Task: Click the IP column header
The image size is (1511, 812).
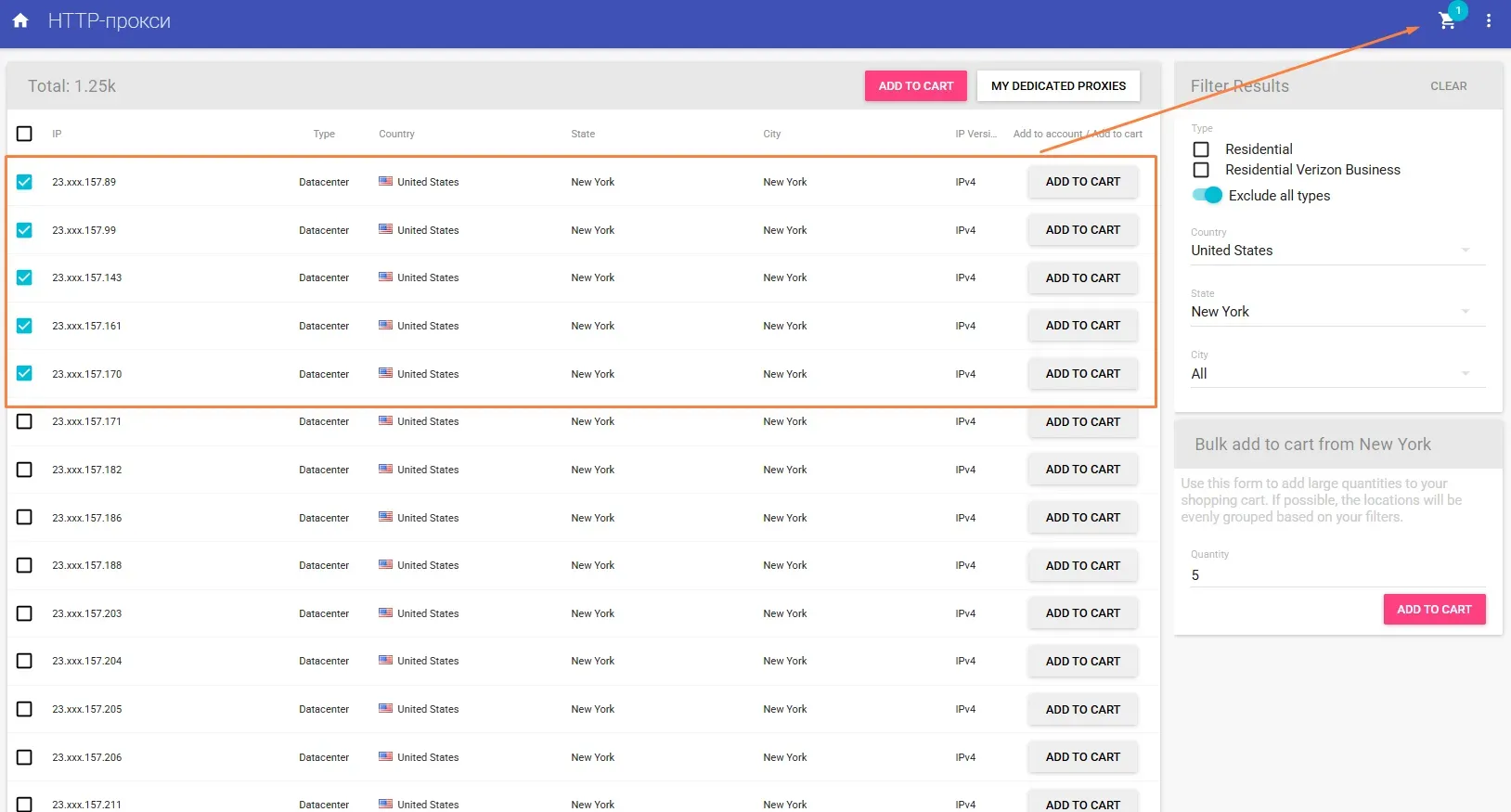Action: click(x=57, y=134)
